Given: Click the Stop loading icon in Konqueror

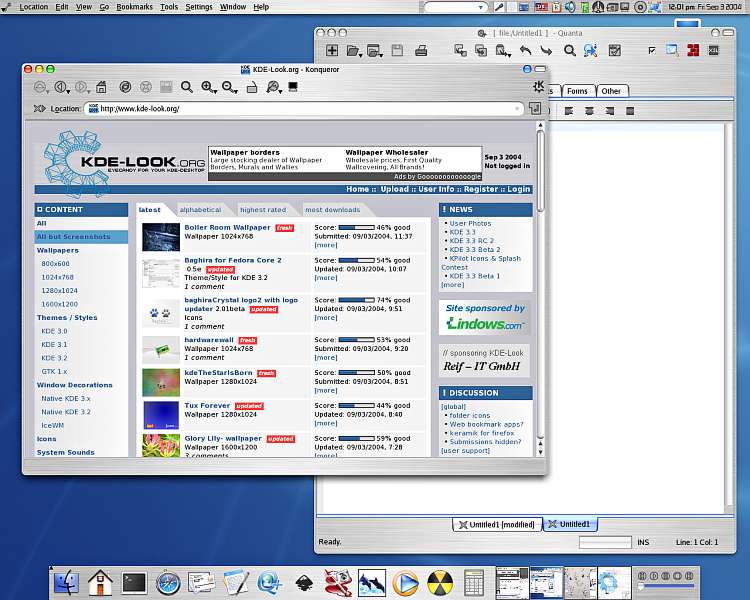Looking at the screenshot, I should click(x=145, y=87).
